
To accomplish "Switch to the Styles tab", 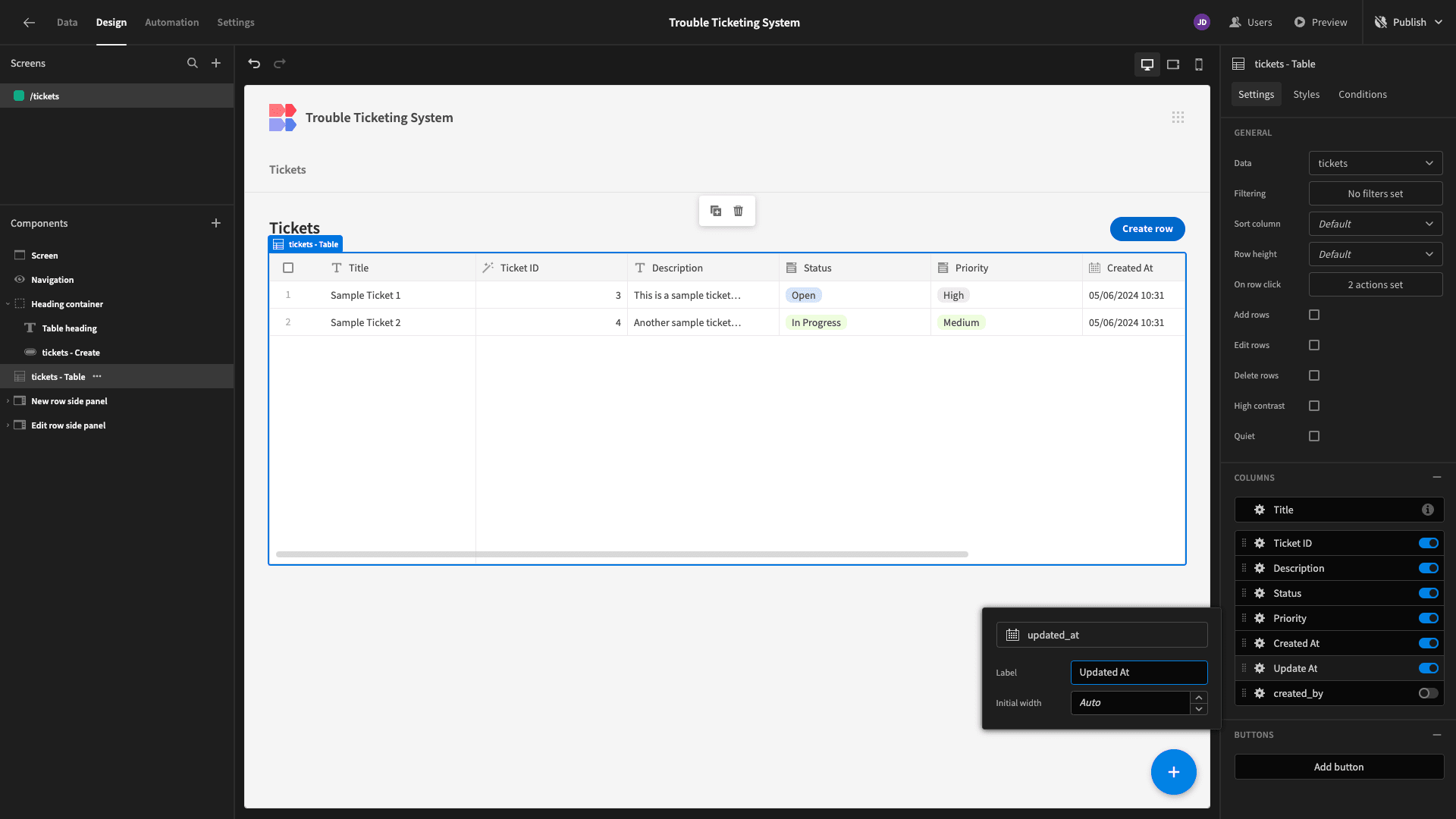I will 1306,94.
